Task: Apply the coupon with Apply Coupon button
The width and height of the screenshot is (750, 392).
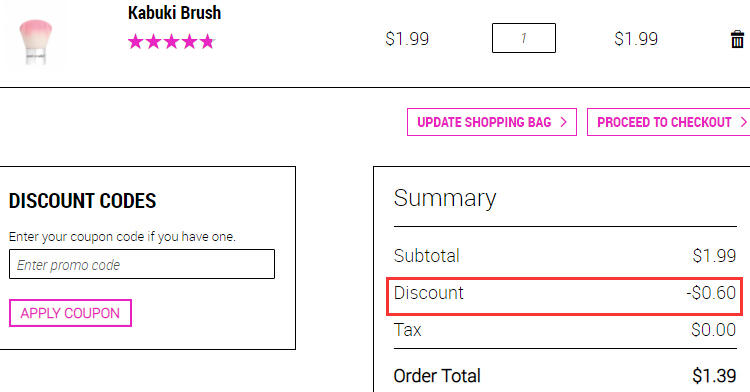Action: [70, 313]
